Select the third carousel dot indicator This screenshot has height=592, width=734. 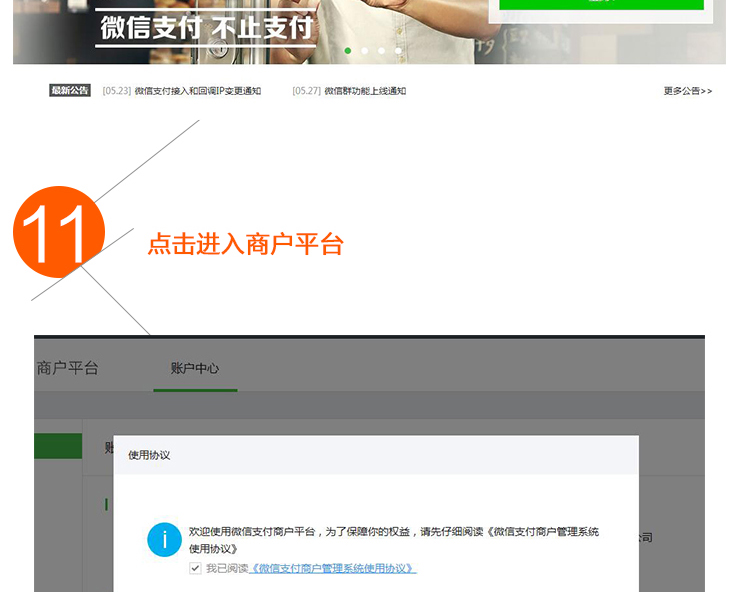click(382, 51)
